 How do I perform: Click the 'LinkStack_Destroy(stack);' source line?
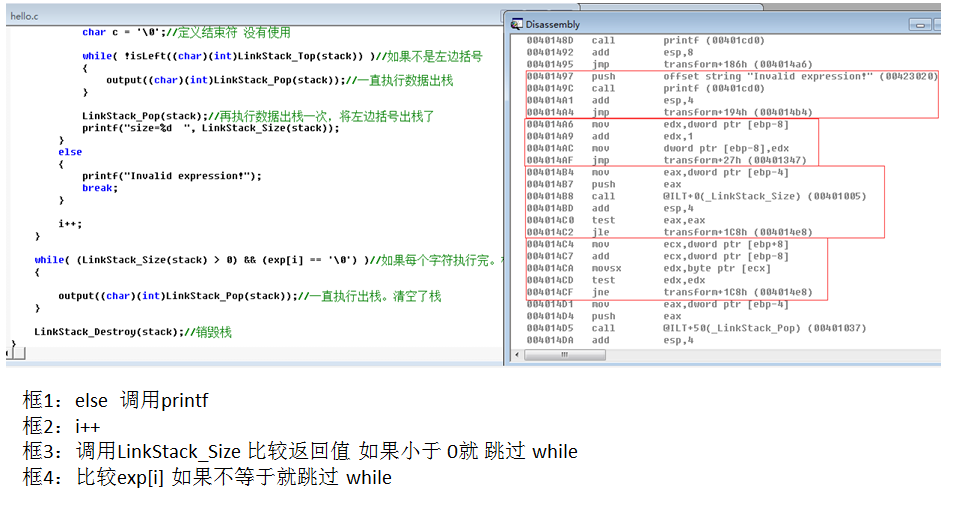pos(132,332)
